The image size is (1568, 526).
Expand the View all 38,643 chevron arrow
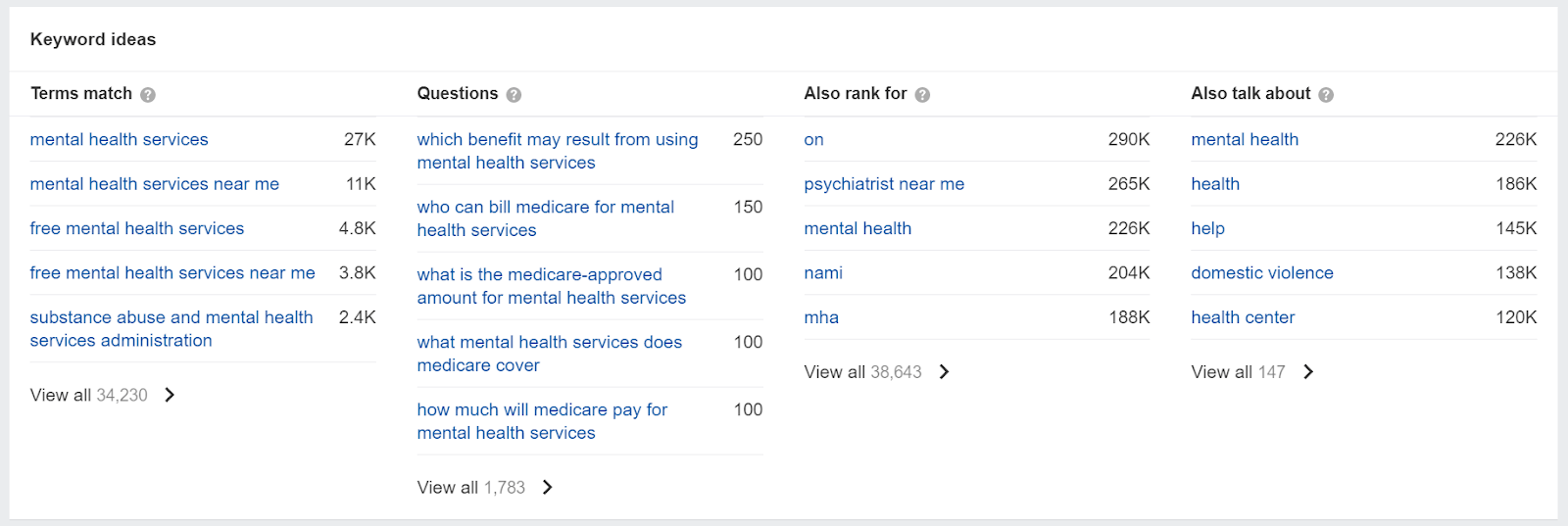tap(945, 371)
